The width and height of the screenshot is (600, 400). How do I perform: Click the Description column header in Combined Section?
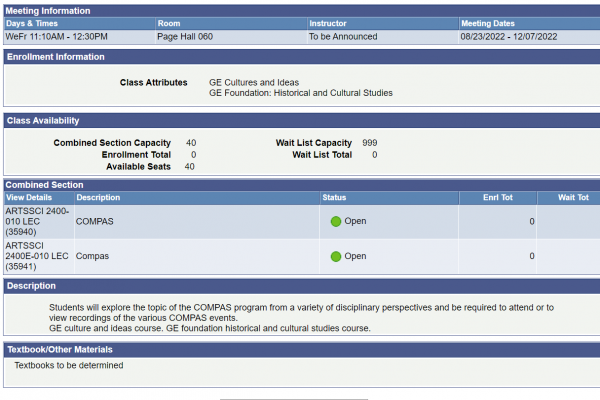tap(197, 198)
